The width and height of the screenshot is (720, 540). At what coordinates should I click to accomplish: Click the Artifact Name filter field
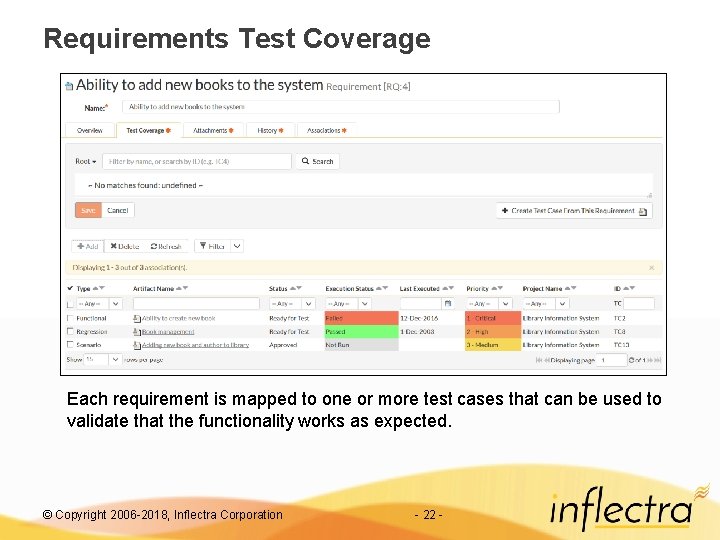196,304
